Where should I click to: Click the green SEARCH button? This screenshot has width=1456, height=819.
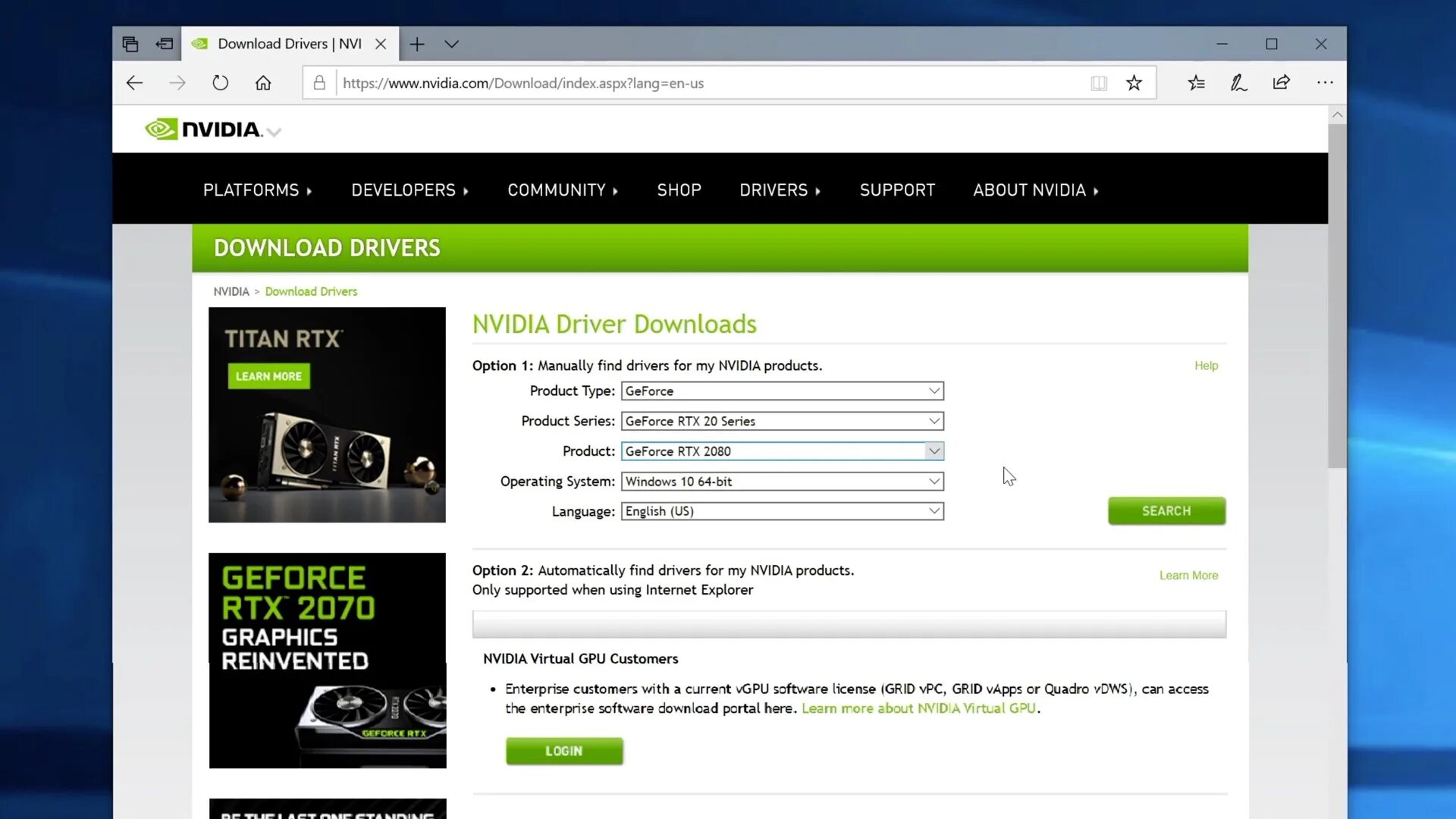tap(1166, 511)
